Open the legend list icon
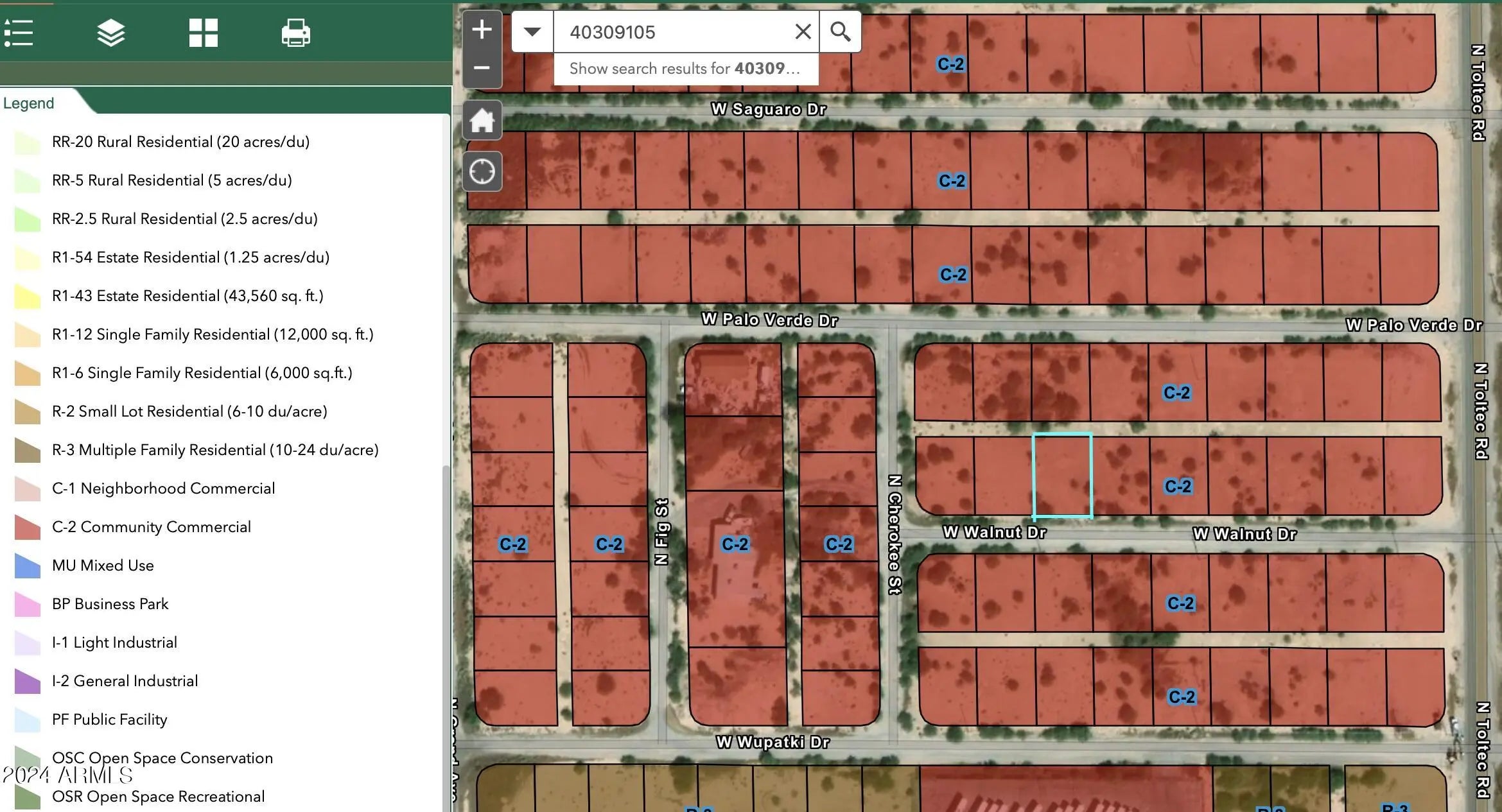 point(19,33)
